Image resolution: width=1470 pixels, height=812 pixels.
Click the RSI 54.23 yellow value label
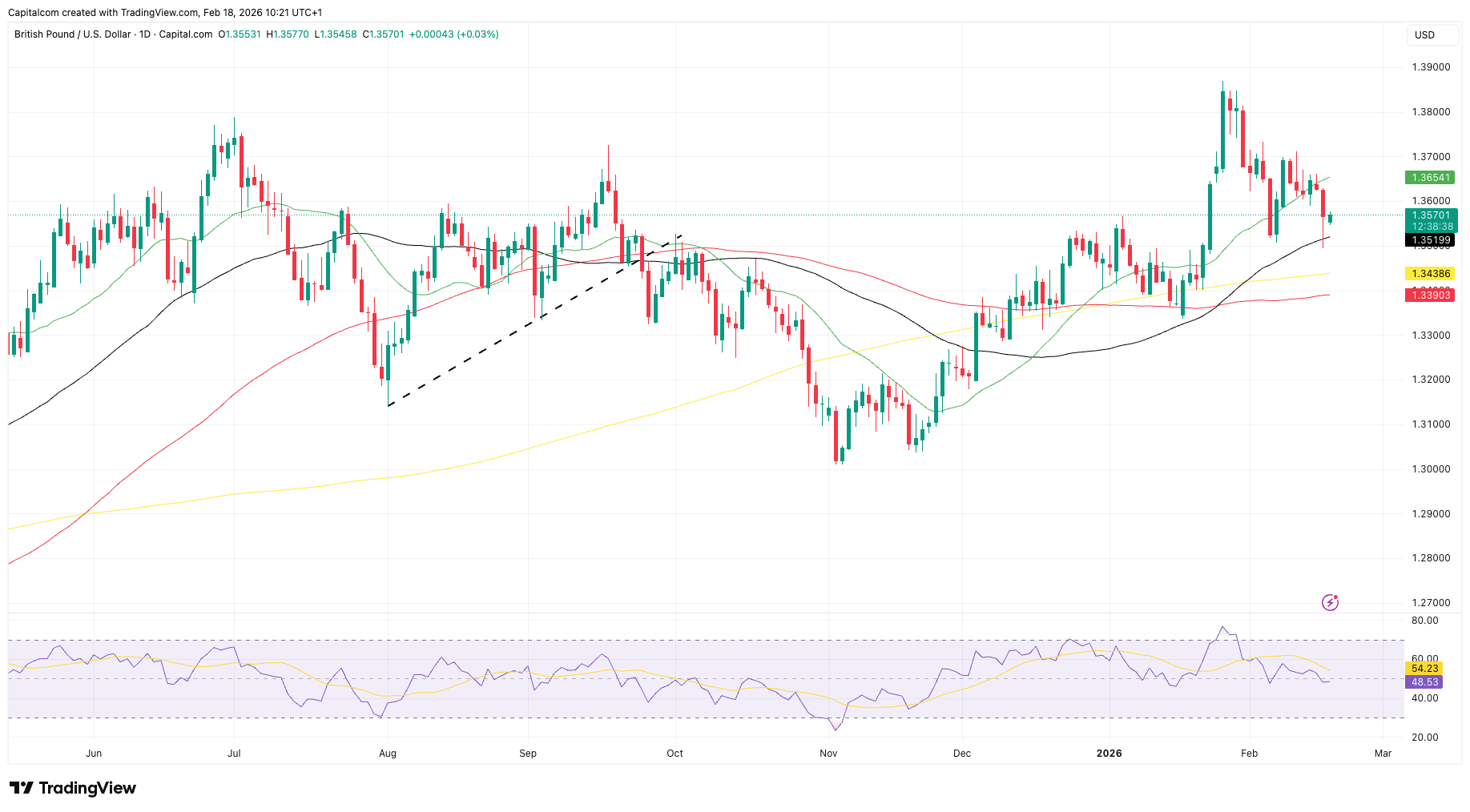[1424, 669]
